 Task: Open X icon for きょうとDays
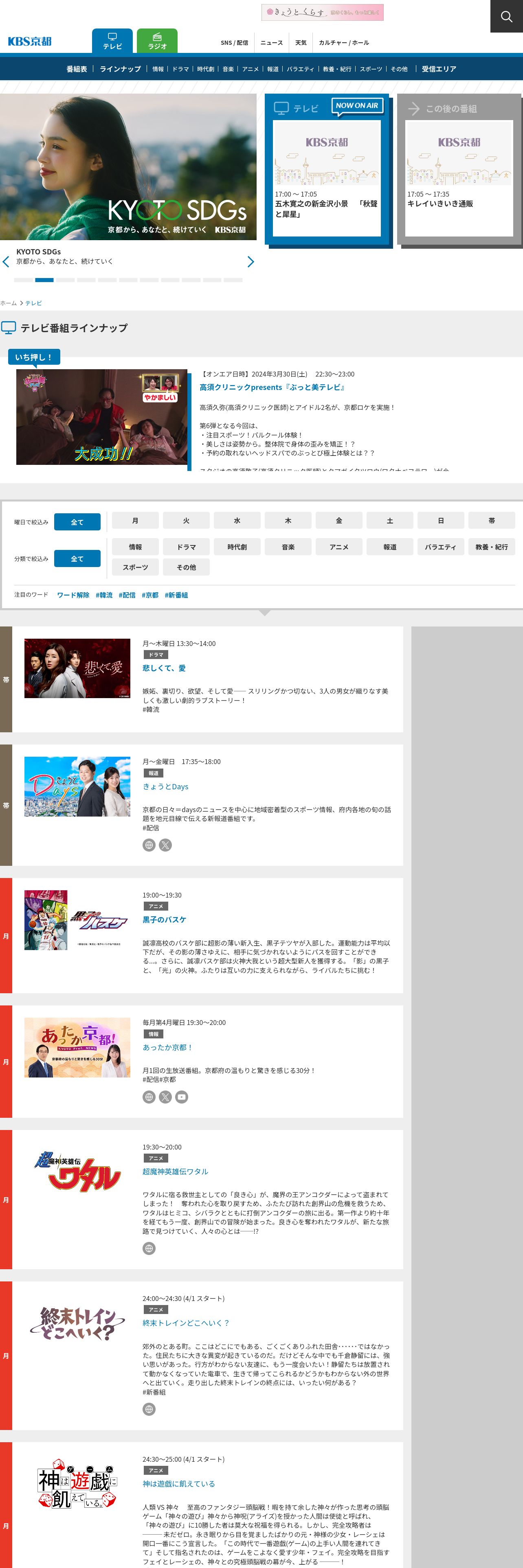[x=166, y=845]
